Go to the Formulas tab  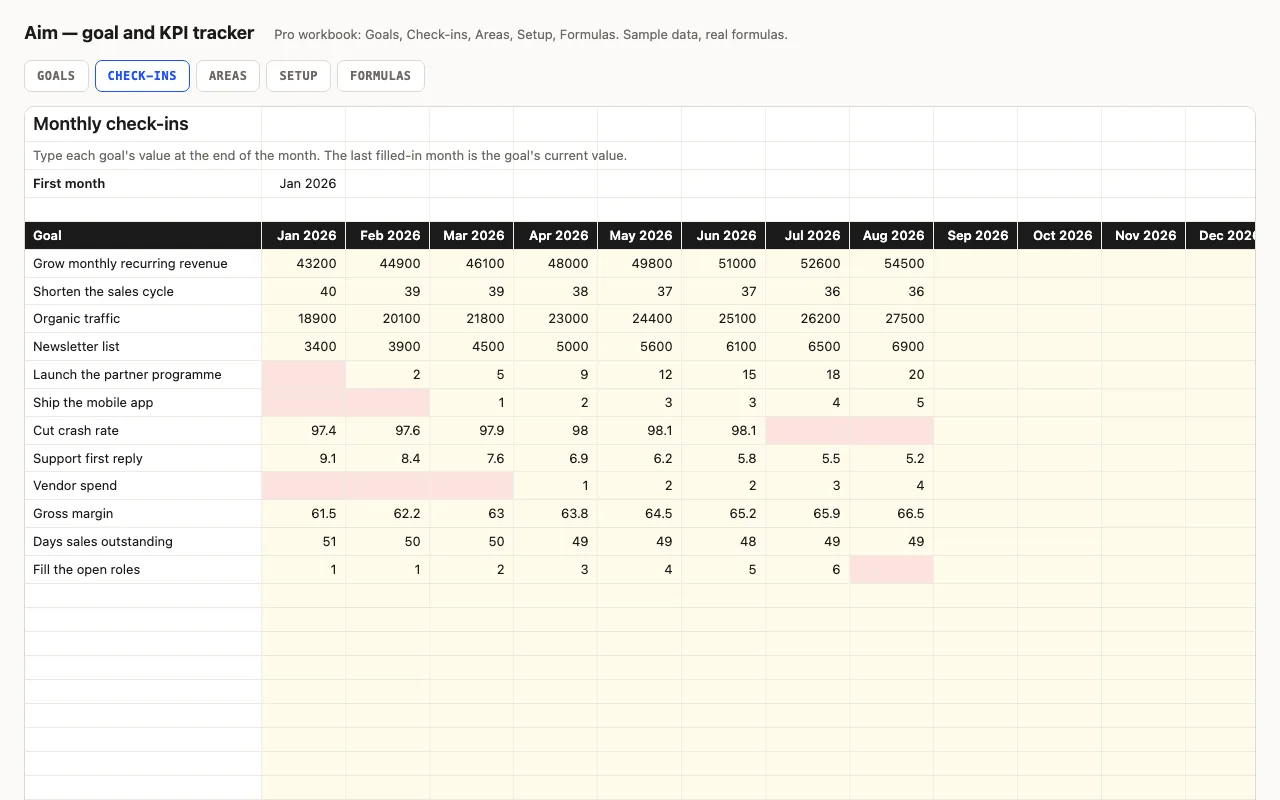pos(381,76)
